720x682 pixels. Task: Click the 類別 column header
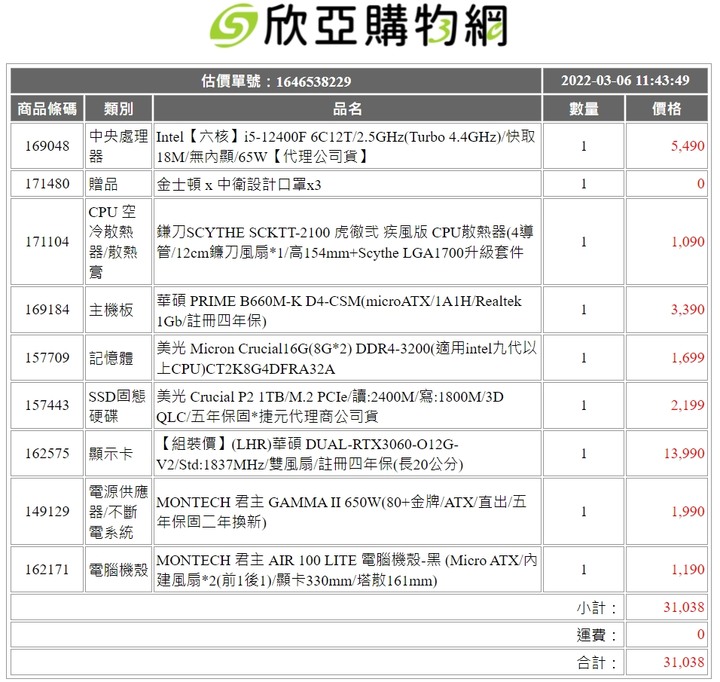[118, 109]
